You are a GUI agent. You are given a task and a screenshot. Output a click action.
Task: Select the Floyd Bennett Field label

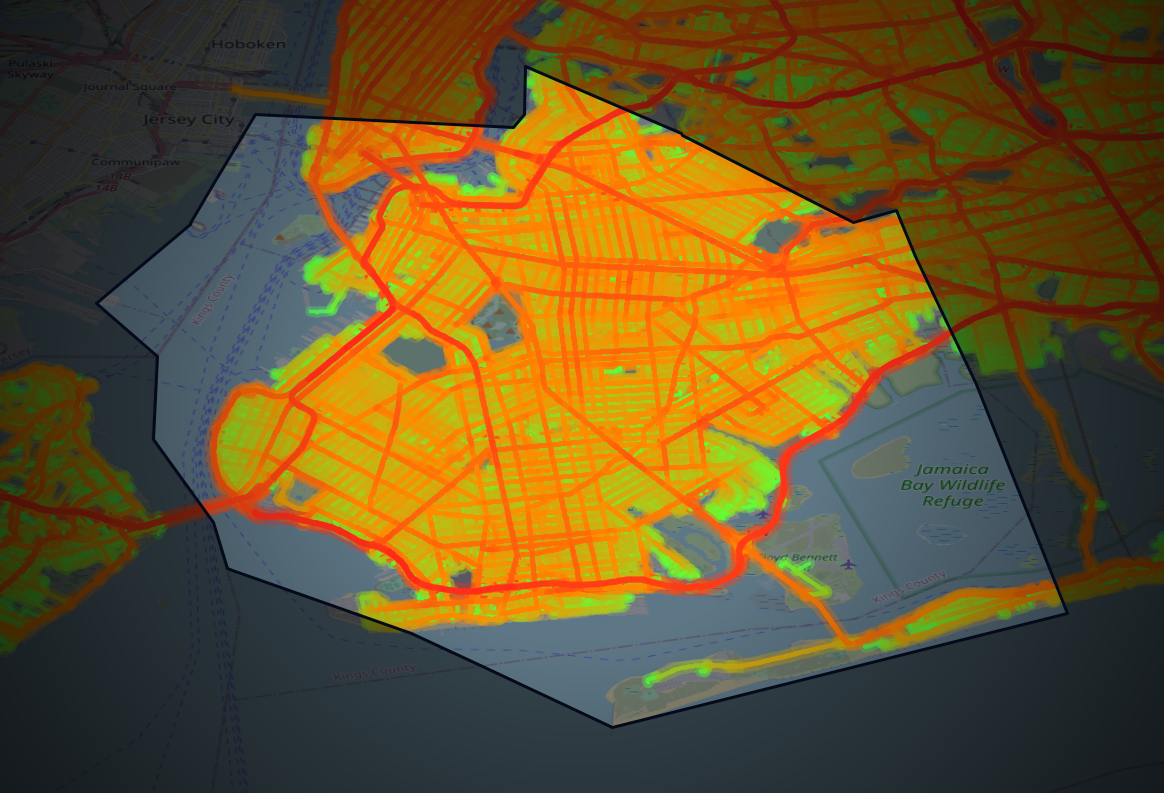tap(800, 557)
